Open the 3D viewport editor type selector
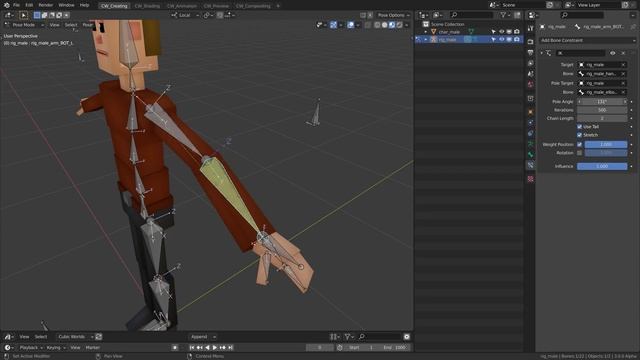 tap(9, 15)
